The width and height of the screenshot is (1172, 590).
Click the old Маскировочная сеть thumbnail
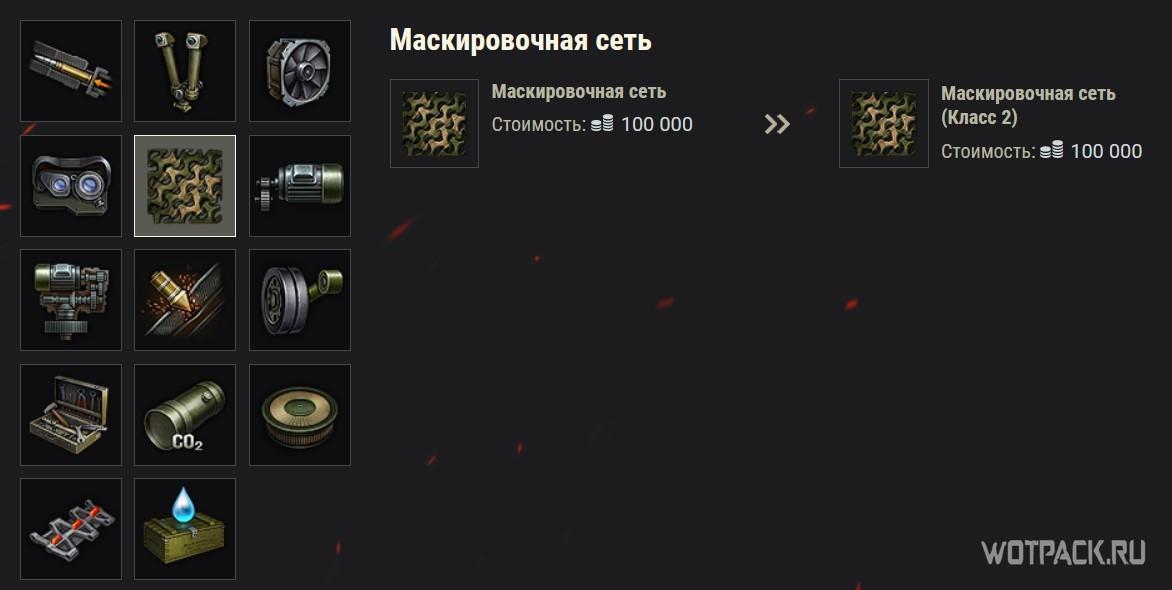(434, 123)
